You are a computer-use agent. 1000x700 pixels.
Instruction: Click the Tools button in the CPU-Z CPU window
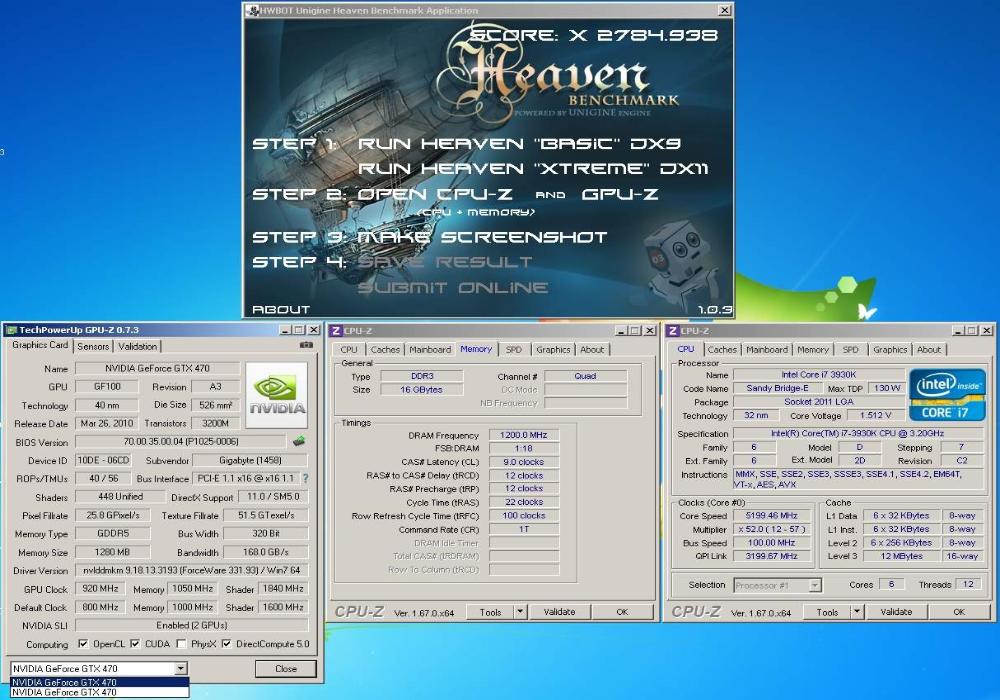tap(827, 612)
